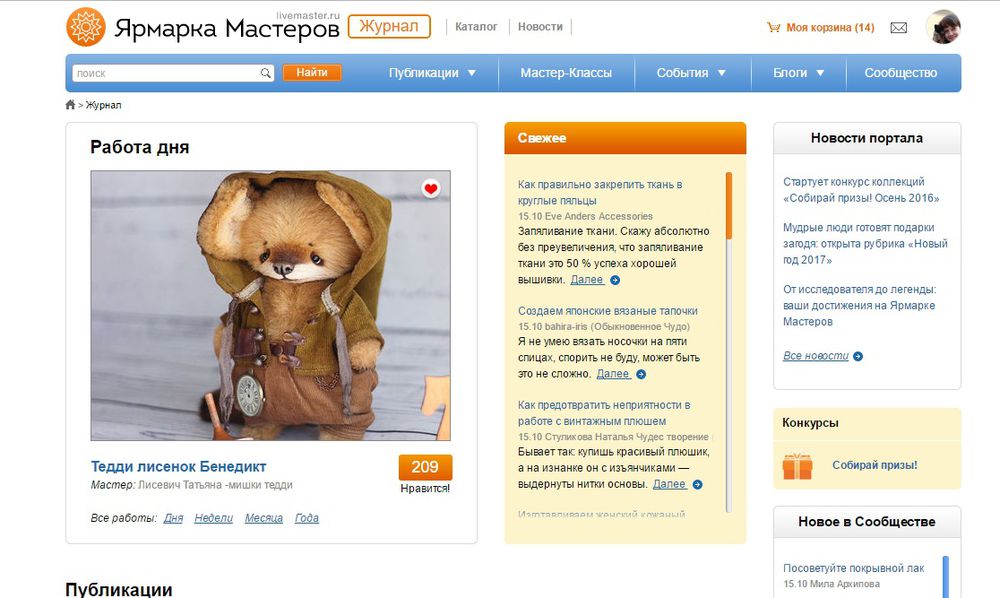Open the user profile avatar

coord(943,27)
